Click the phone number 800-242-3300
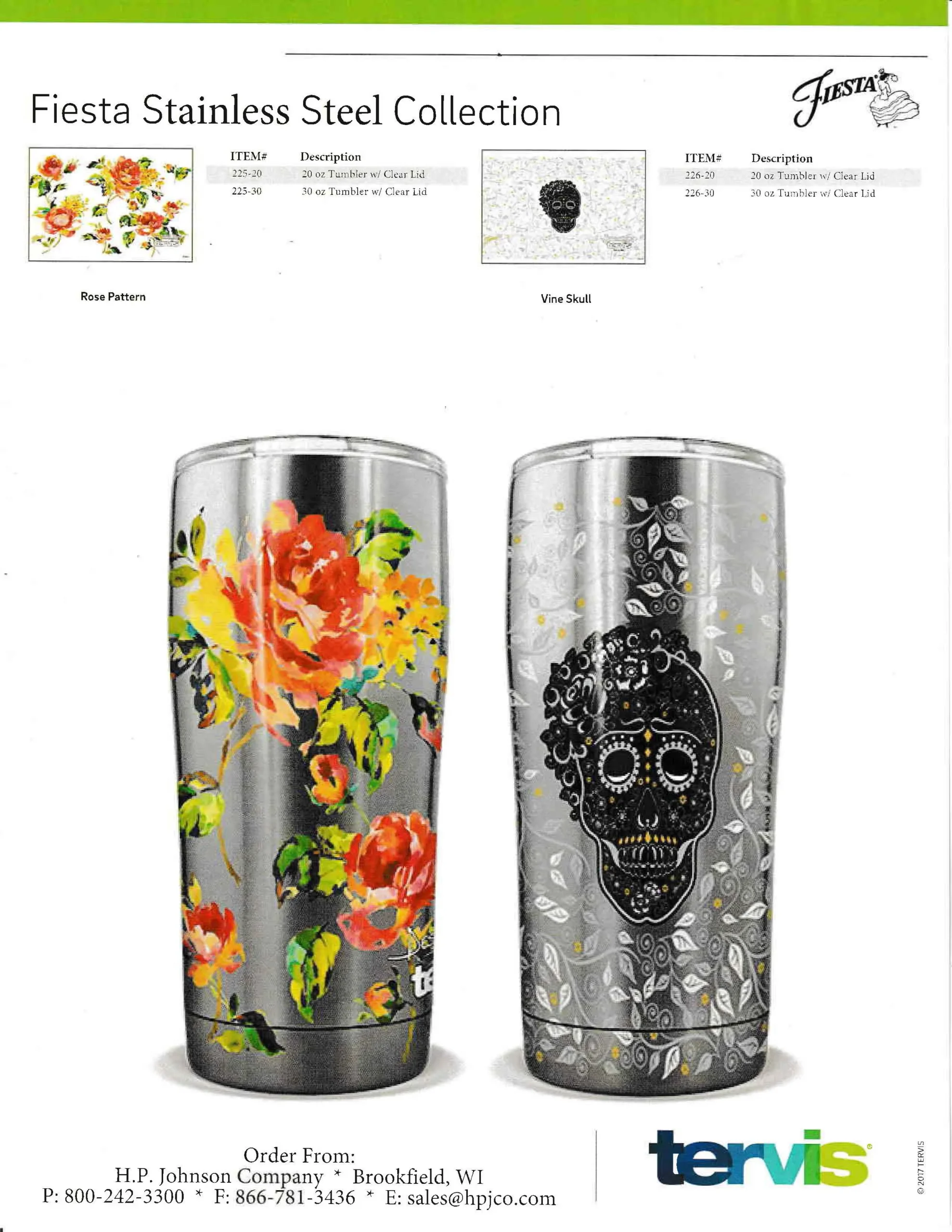This screenshot has width=952, height=1232. pyautogui.click(x=124, y=1196)
